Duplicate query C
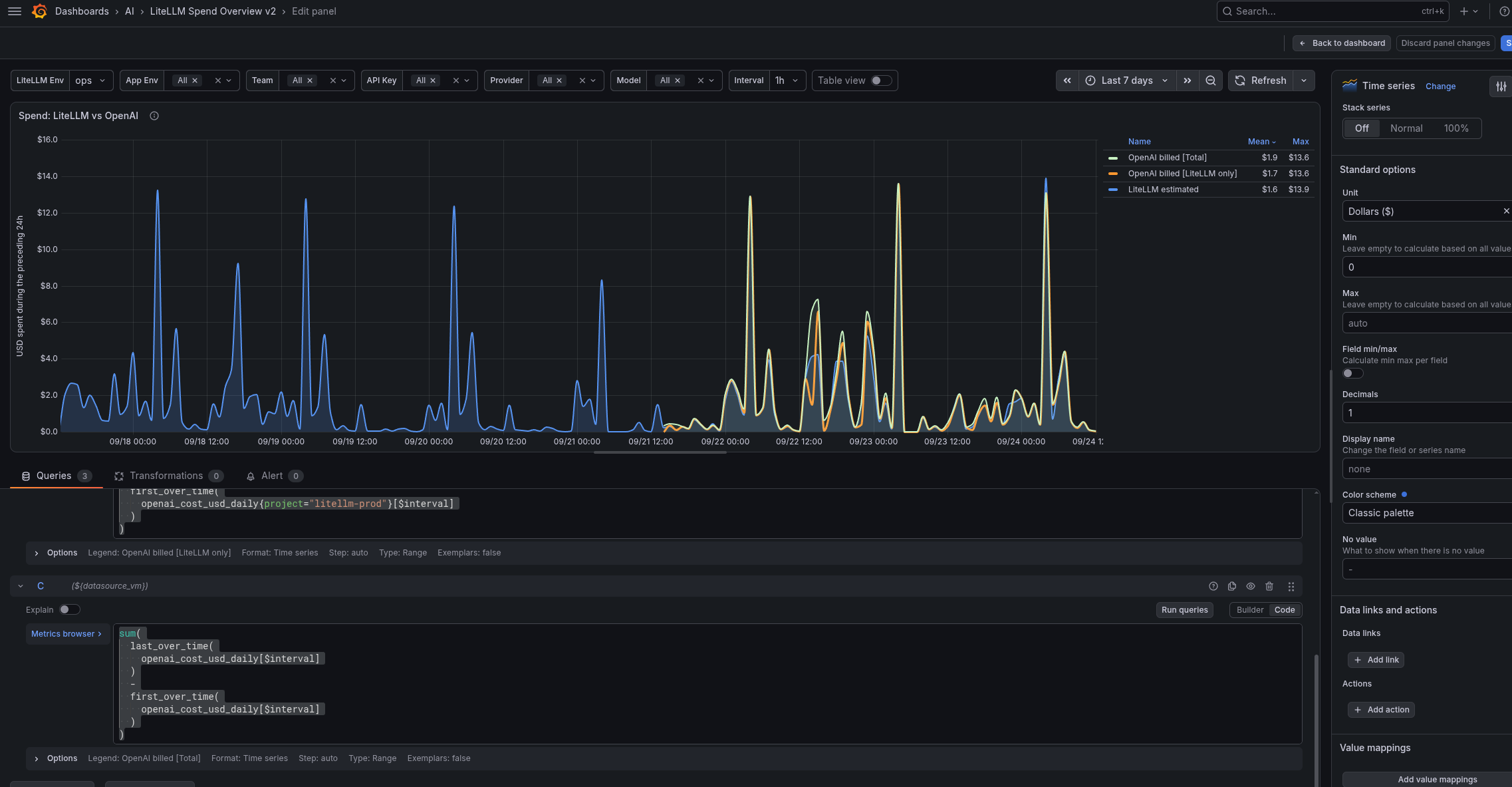The height and width of the screenshot is (787, 1512). (1232, 586)
